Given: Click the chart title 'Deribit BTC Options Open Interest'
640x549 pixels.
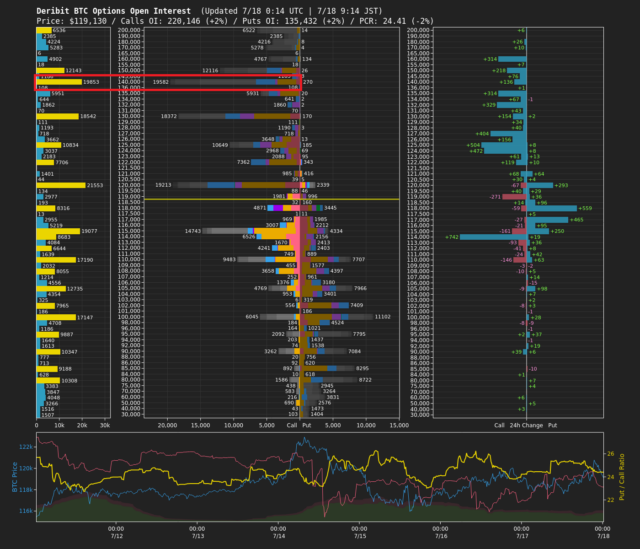Looking at the screenshot, I should tap(113, 11).
